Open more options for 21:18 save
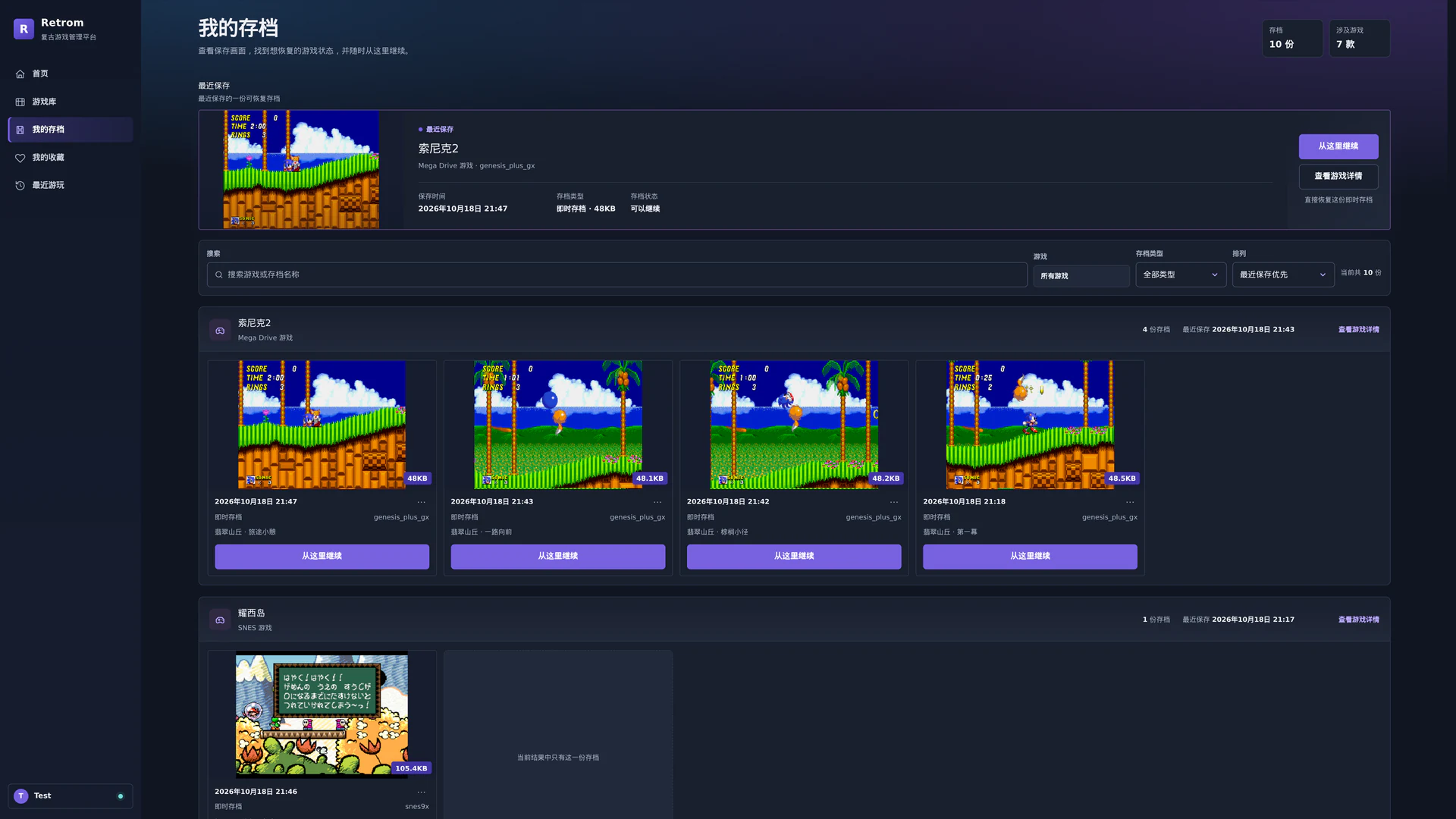This screenshot has width=1456, height=819. click(x=1130, y=502)
